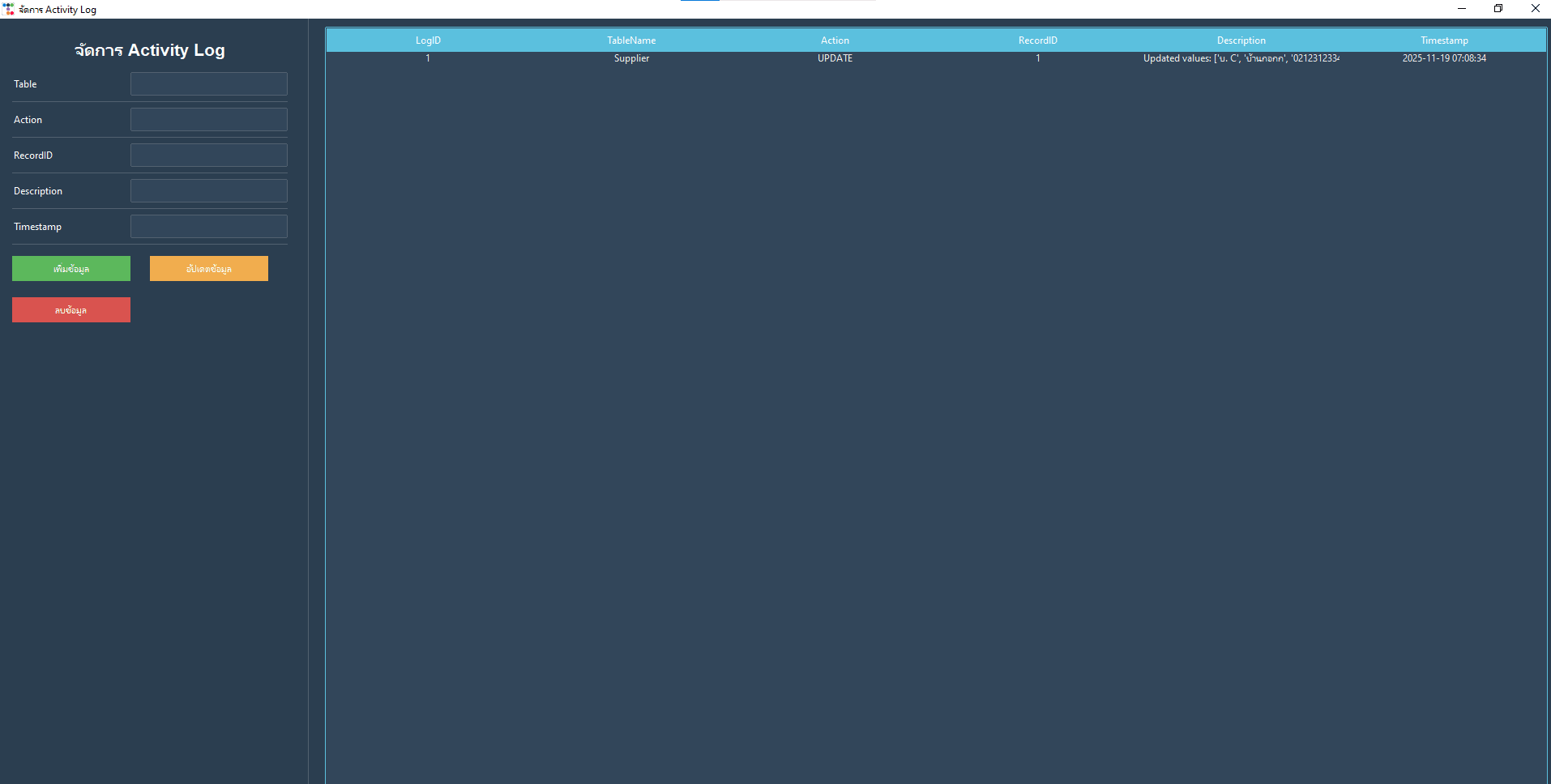Viewport: 1551px width, 784px height.
Task: Click the app icon in the title bar
Action: (x=9, y=9)
